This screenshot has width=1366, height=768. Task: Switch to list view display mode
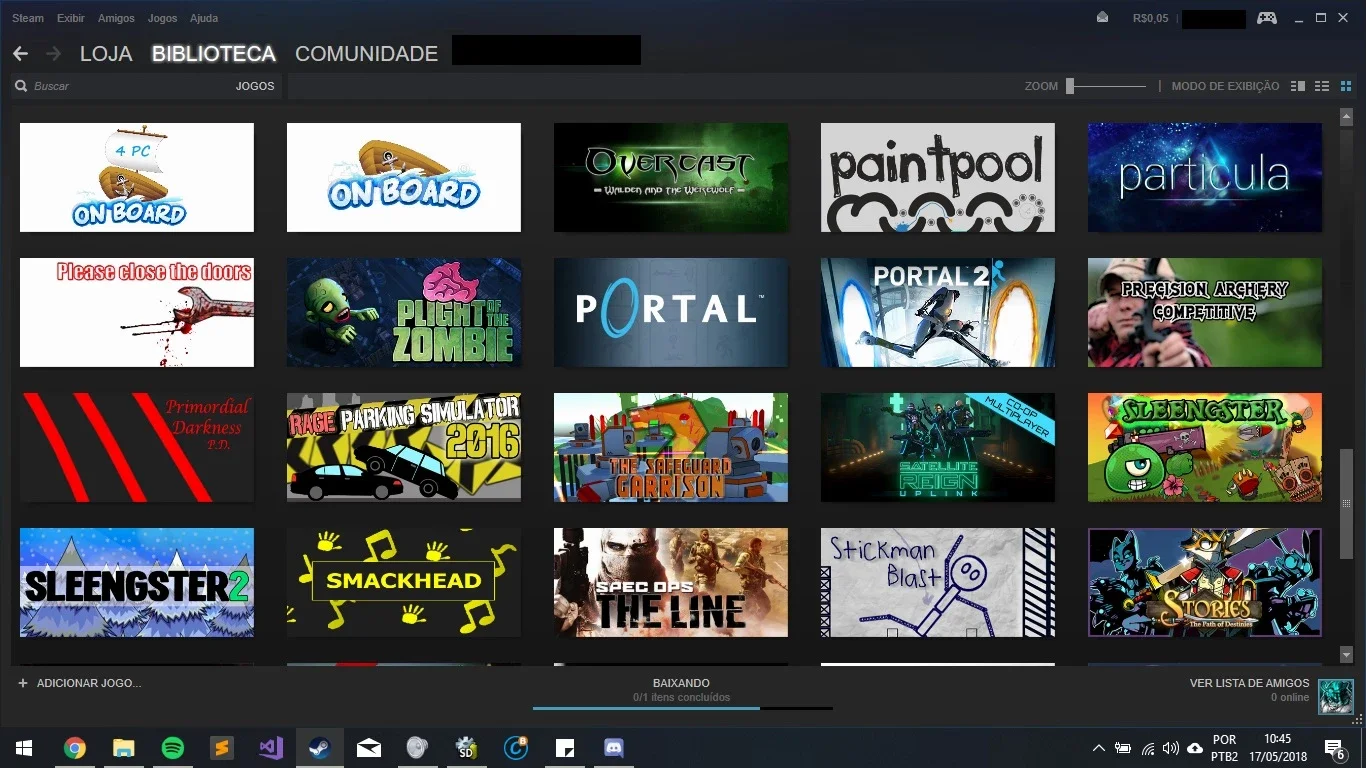[1322, 86]
